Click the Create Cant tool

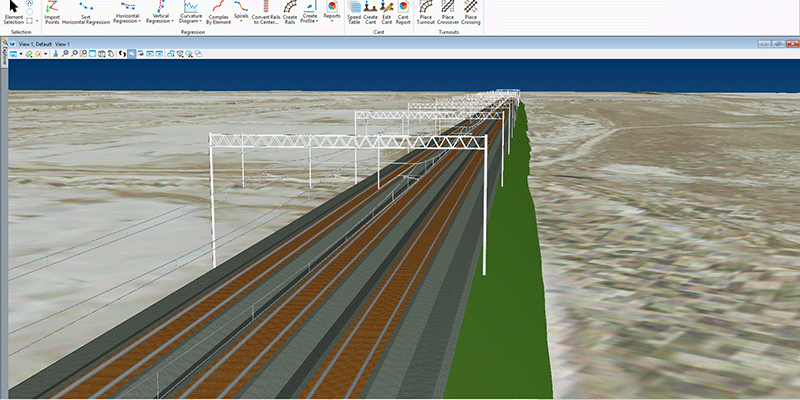click(370, 12)
